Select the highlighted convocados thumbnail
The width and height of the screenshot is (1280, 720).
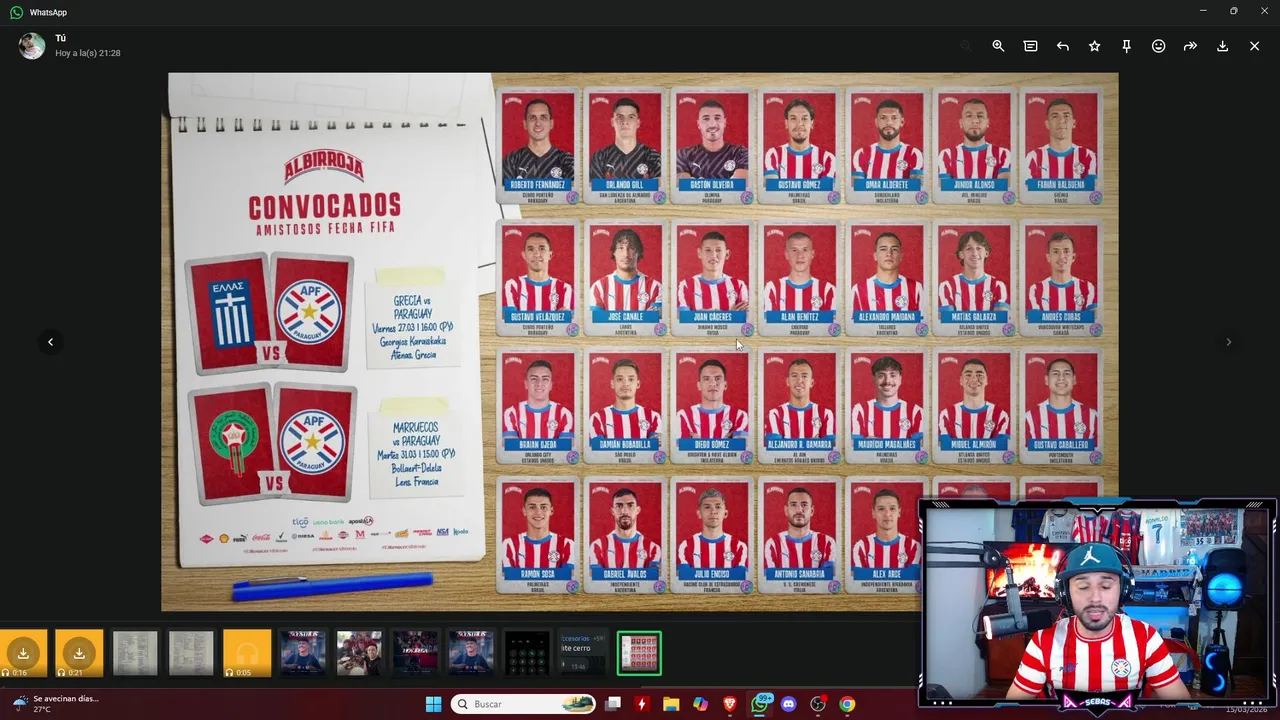pyautogui.click(x=639, y=653)
